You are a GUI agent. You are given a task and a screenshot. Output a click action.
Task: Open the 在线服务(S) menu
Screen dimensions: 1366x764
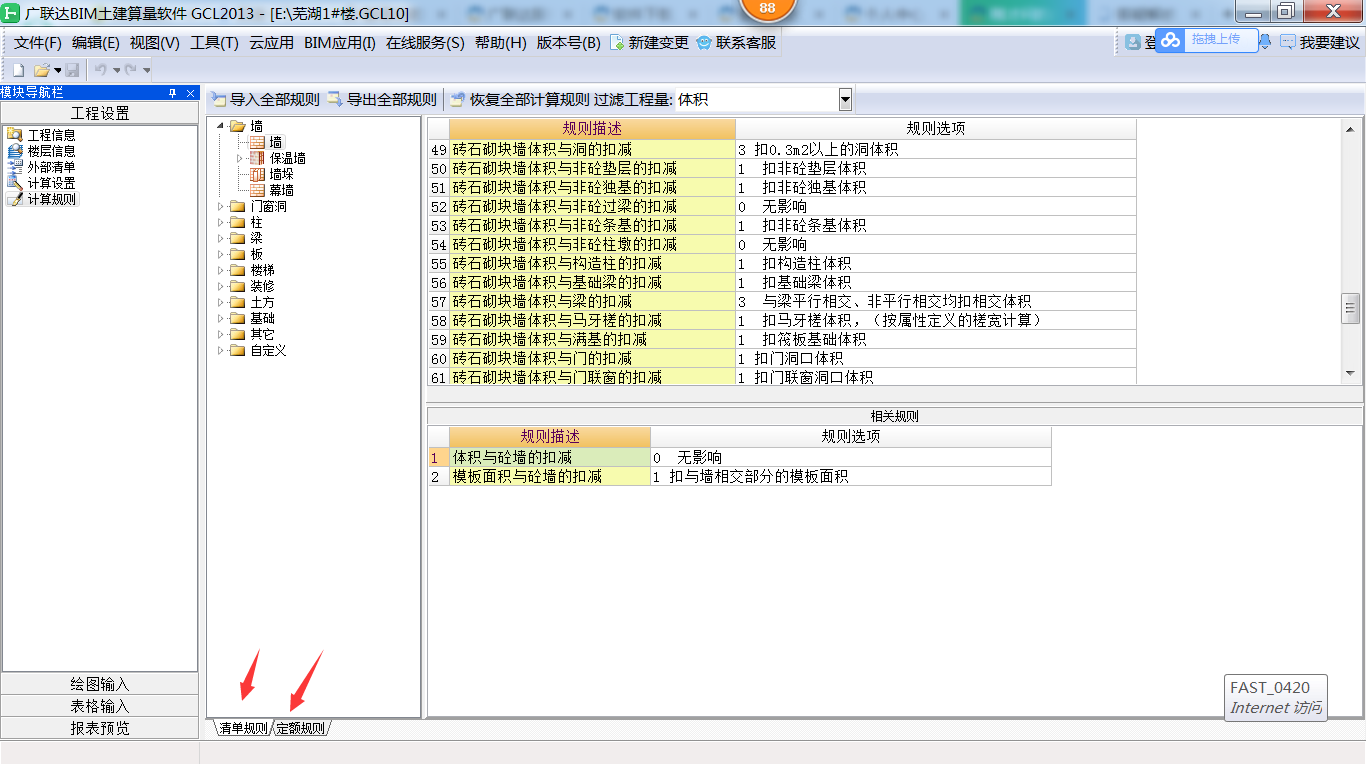tap(426, 43)
